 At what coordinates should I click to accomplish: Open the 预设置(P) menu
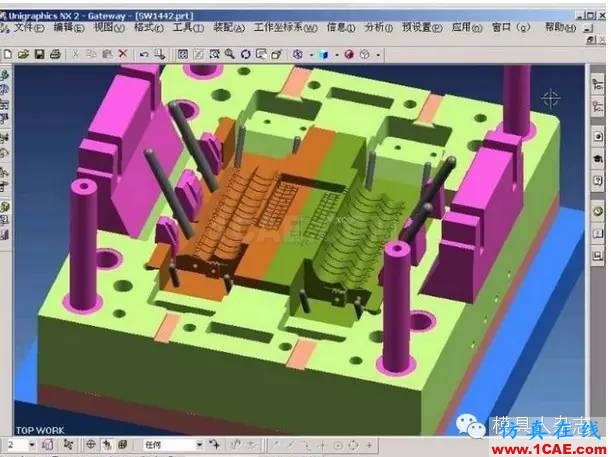click(x=423, y=28)
